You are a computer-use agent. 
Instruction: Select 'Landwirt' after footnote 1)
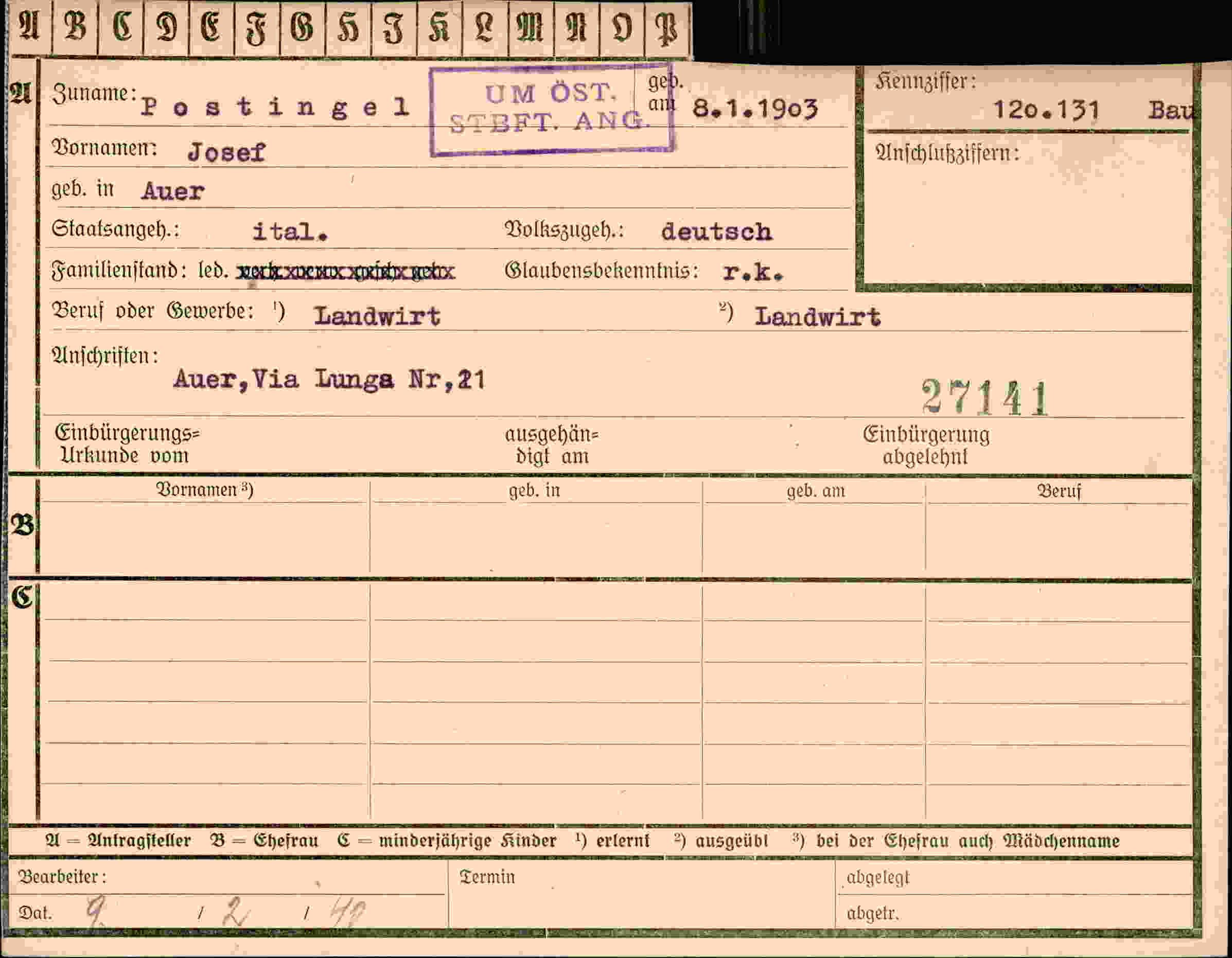point(377,316)
